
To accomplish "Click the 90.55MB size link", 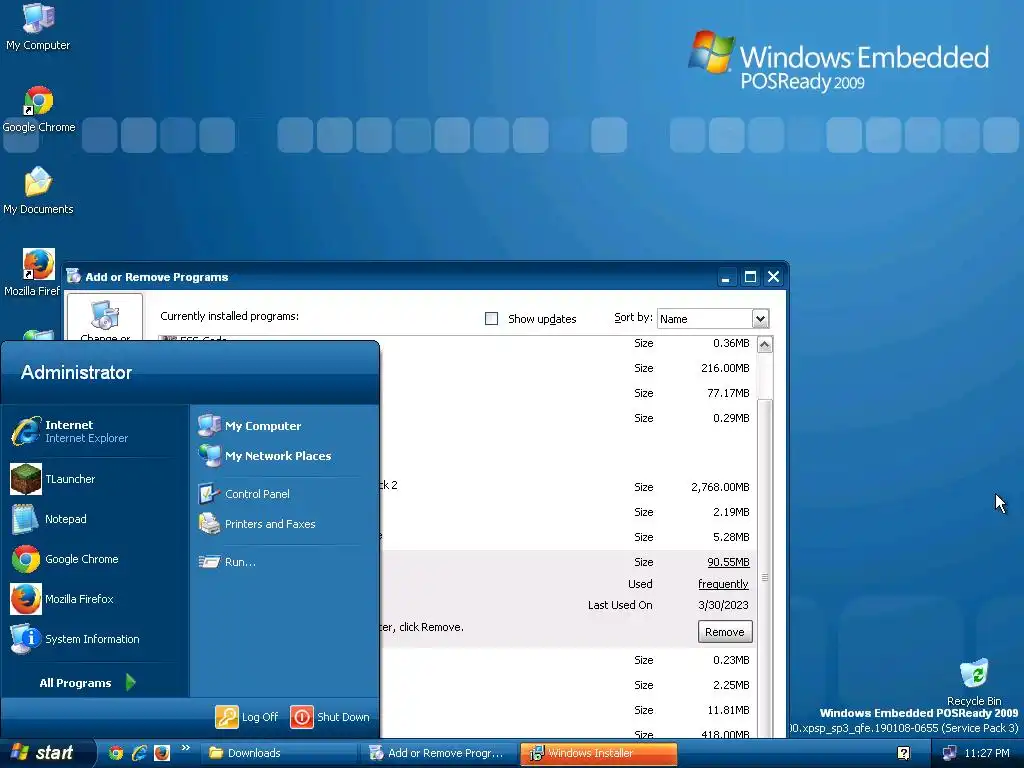I will click(728, 562).
